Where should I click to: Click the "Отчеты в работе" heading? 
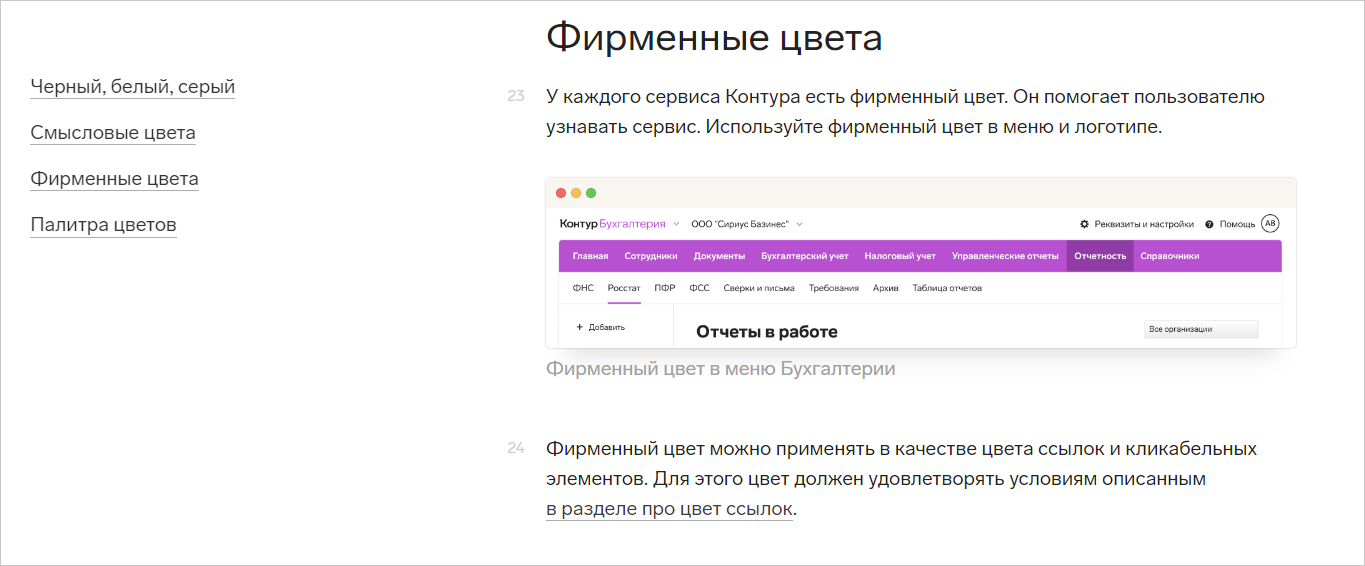click(767, 331)
